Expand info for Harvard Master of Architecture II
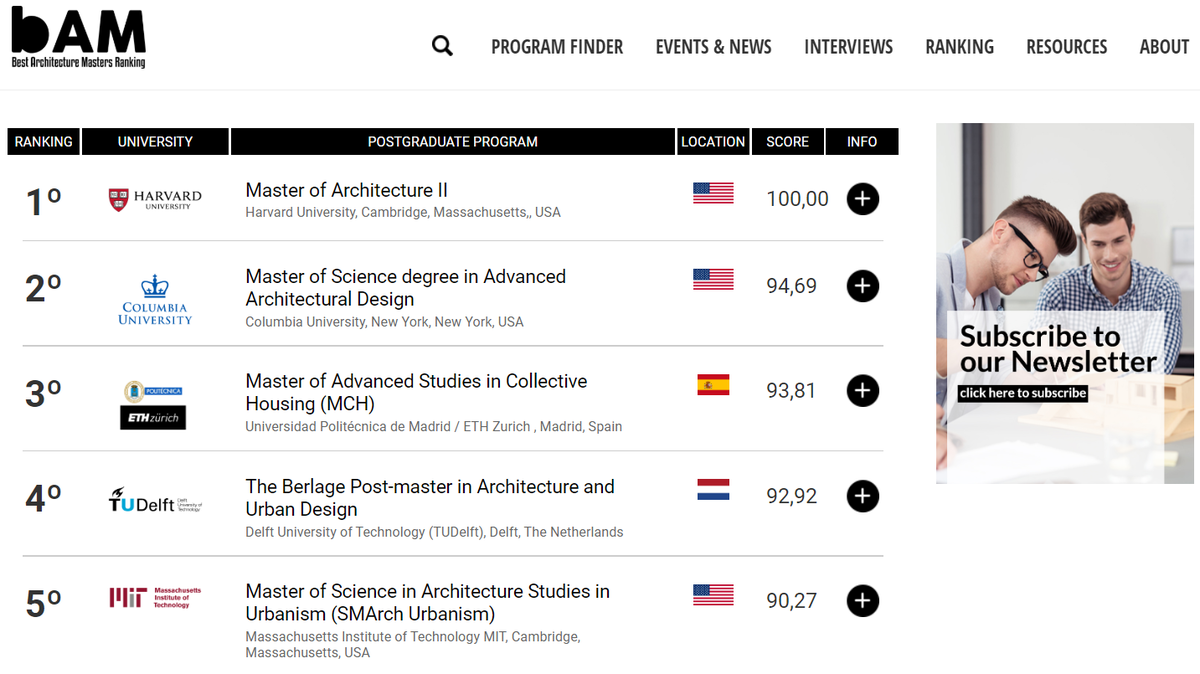The height and width of the screenshot is (674, 1200). (863, 199)
